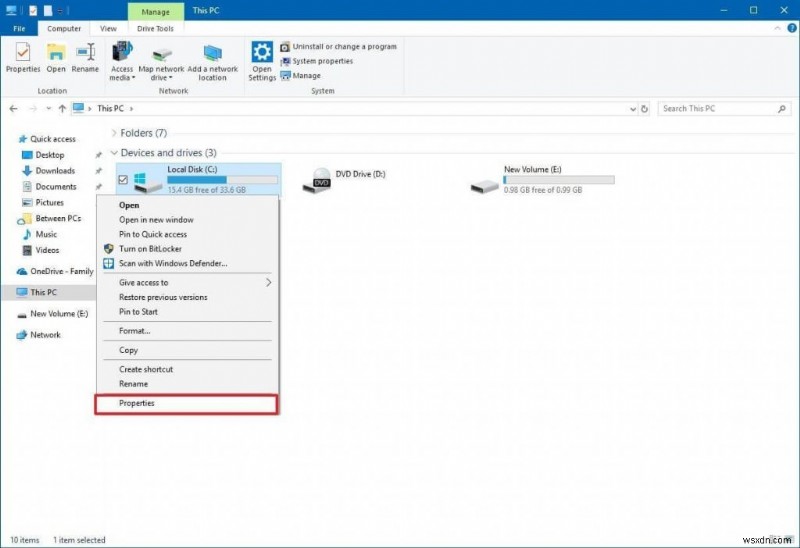Image resolution: width=800 pixels, height=548 pixels.
Task: Expand the Give access to submenu
Action: tap(187, 283)
